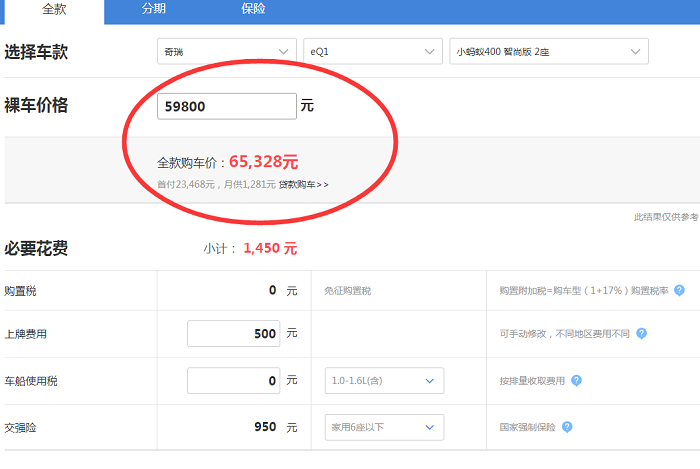Open the 分期 tab

coord(154,8)
